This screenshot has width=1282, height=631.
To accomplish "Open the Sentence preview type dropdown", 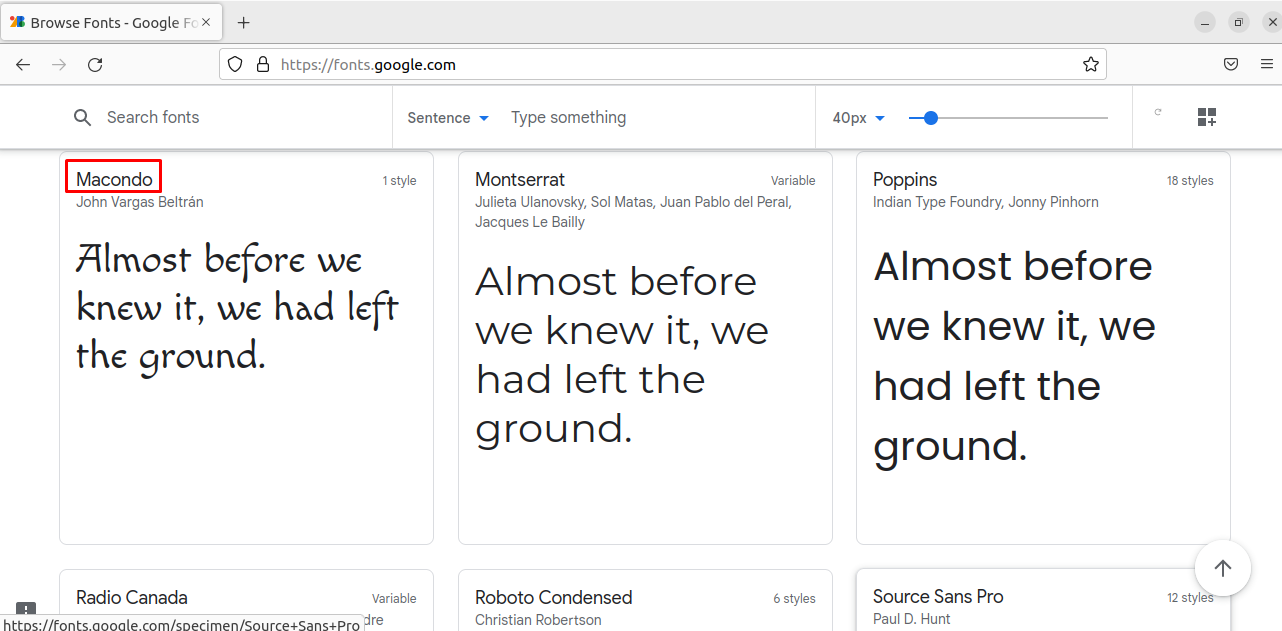I will click(447, 117).
